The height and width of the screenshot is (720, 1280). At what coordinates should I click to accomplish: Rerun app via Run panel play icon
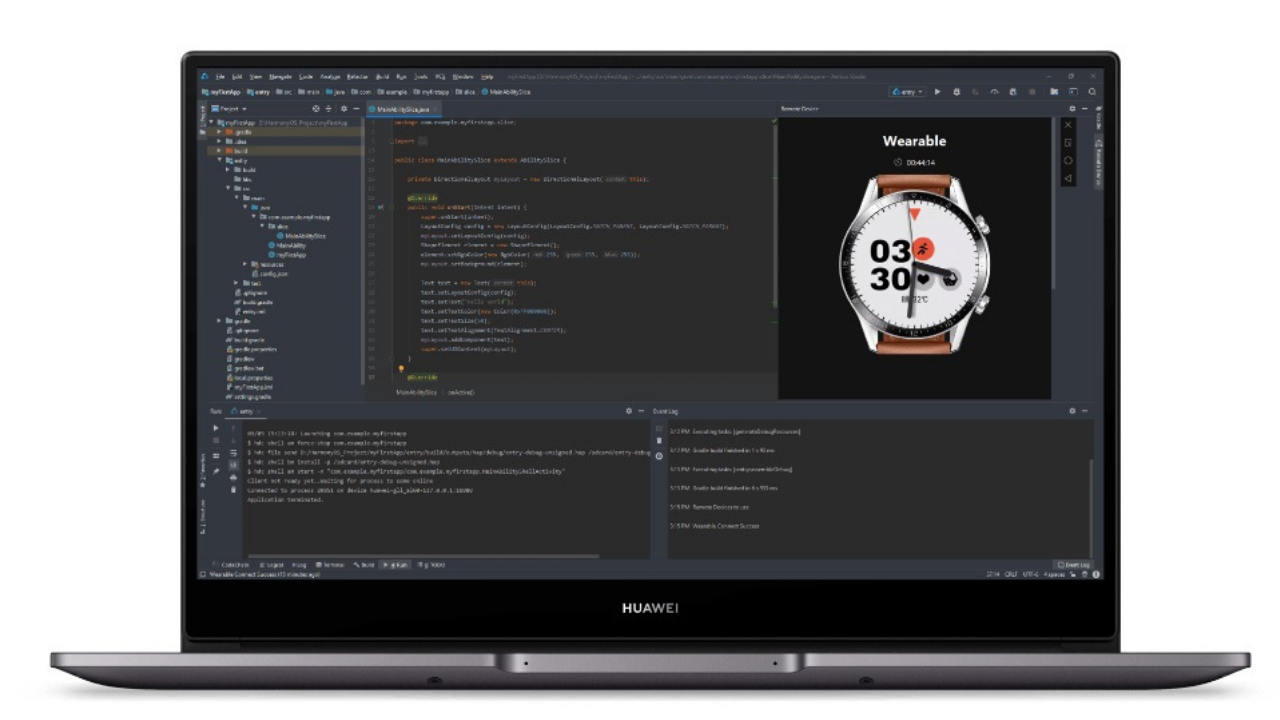[x=216, y=428]
